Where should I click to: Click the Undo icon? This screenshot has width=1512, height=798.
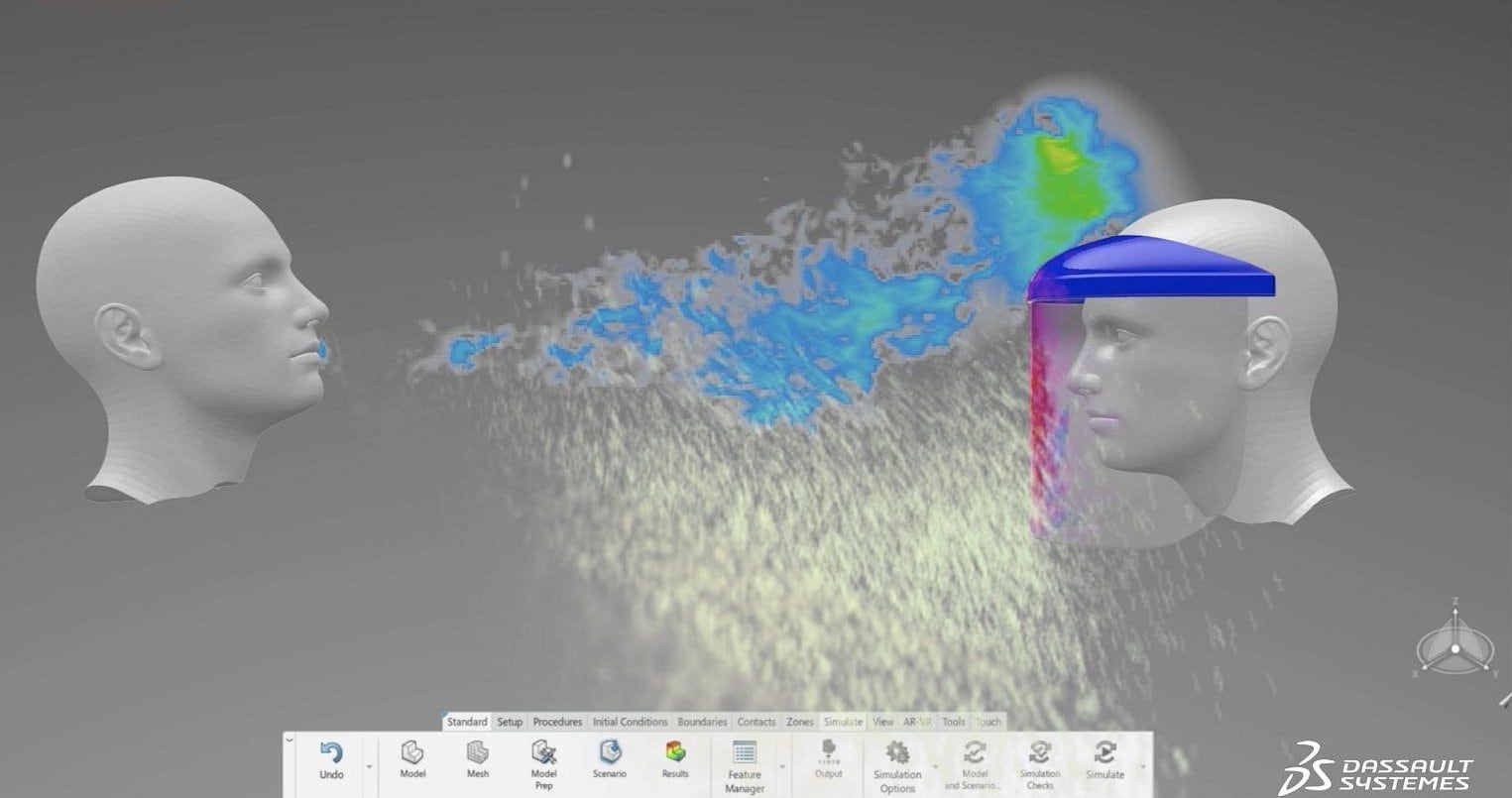[331, 753]
